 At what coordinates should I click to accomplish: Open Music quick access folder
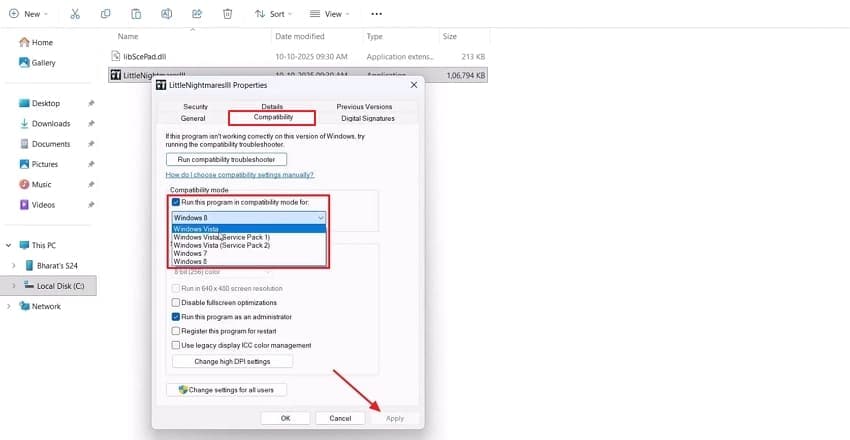[35, 185]
